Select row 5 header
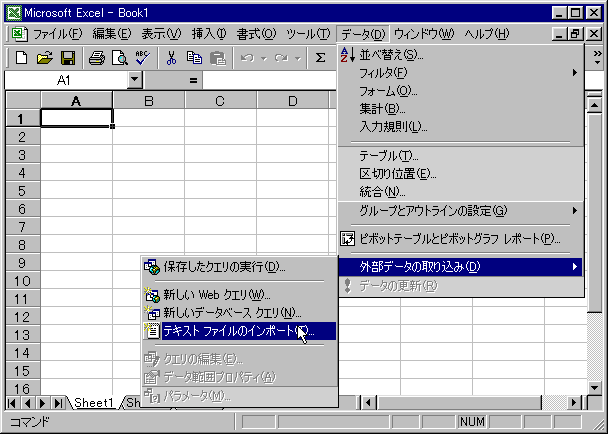The height and width of the screenshot is (434, 608). [x=23, y=191]
